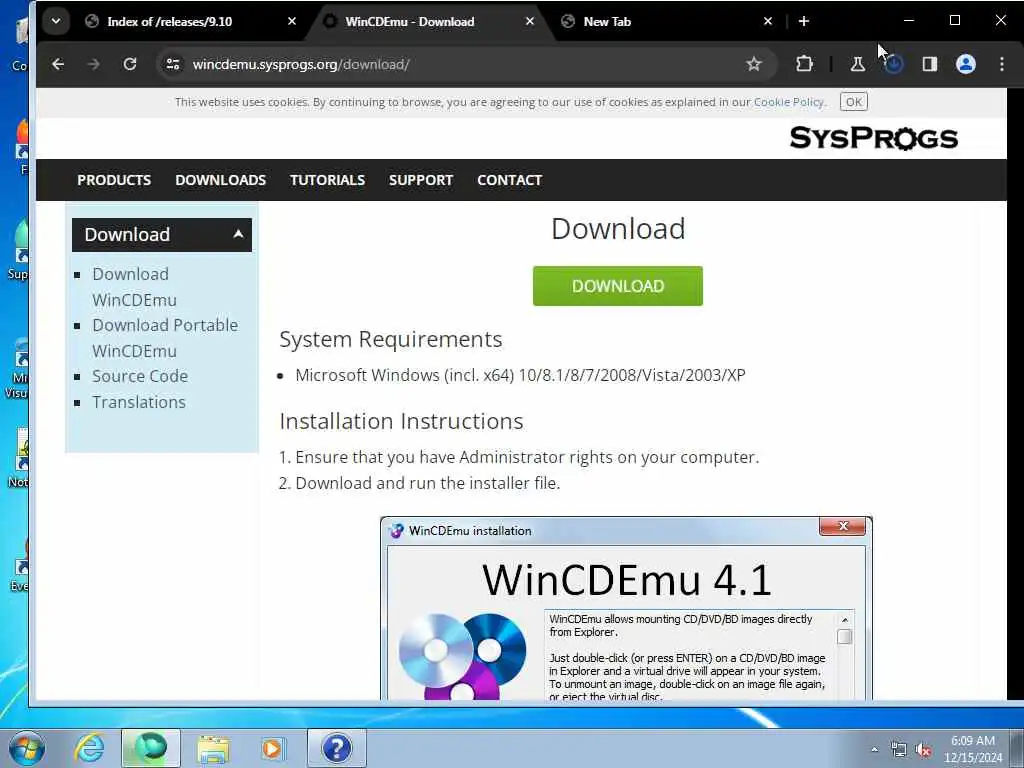Expand the tab search dropdown
The height and width of the screenshot is (768, 1024).
click(x=56, y=21)
